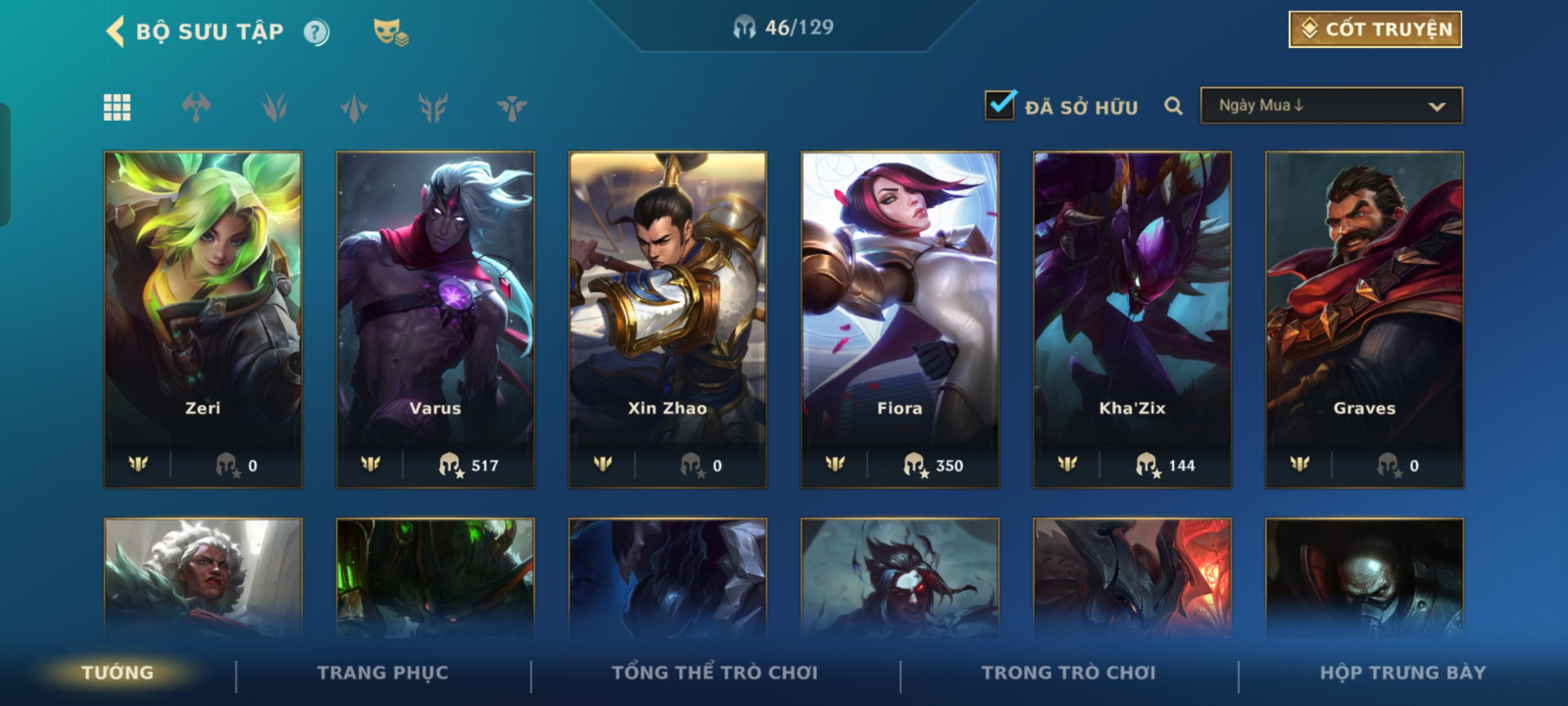Screen dimensions: 1568x706
Task: Open the mask and coins icon
Action: click(391, 31)
